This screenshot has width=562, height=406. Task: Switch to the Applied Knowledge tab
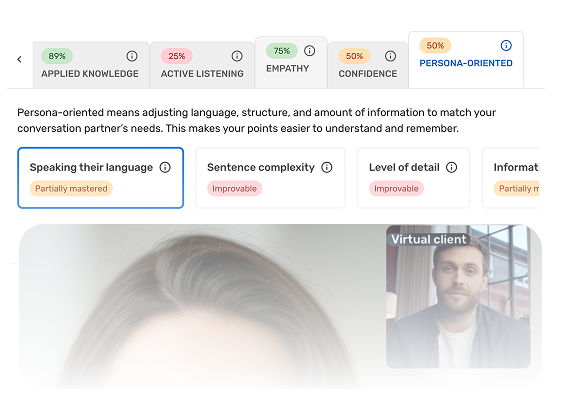[x=91, y=65]
